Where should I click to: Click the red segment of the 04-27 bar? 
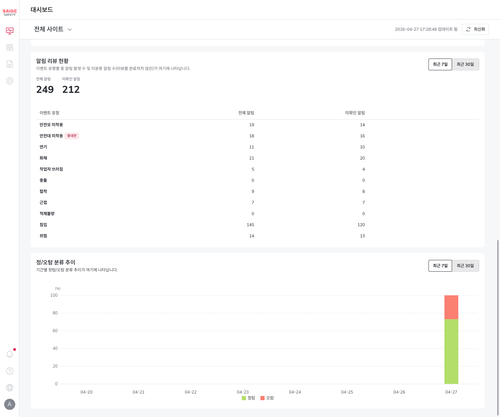coord(451,307)
